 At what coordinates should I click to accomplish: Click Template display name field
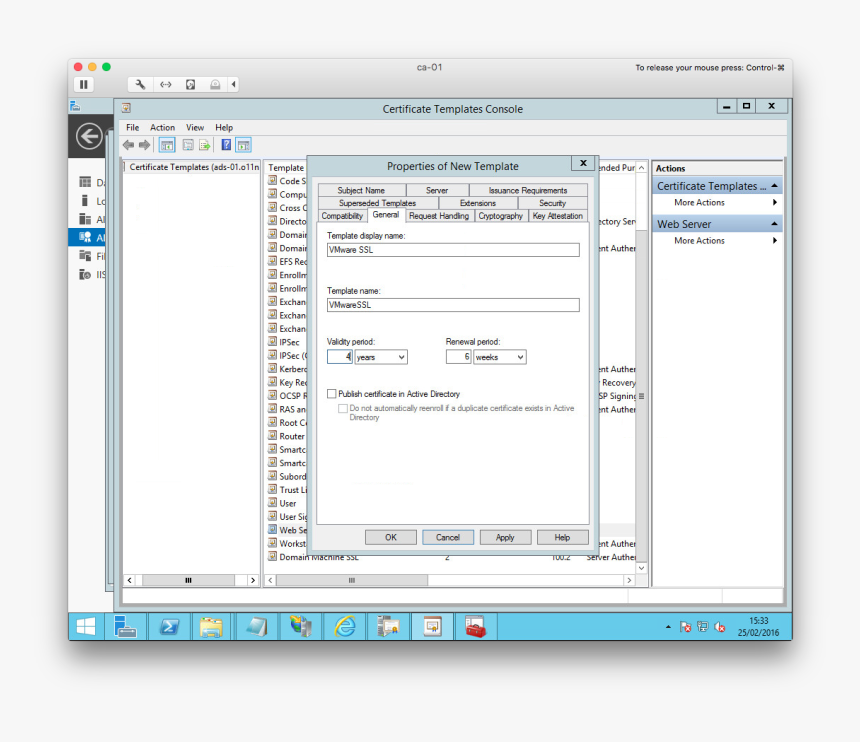453,250
